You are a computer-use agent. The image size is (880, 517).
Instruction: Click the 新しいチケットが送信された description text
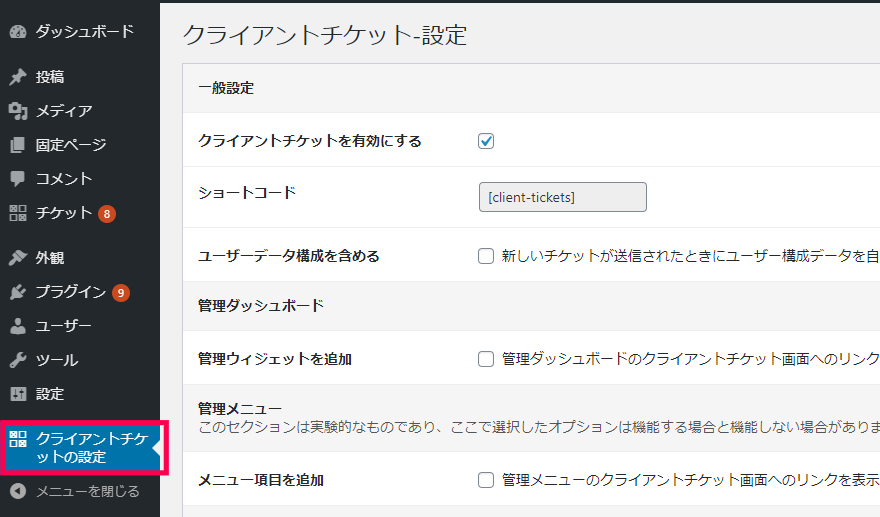pos(690,256)
